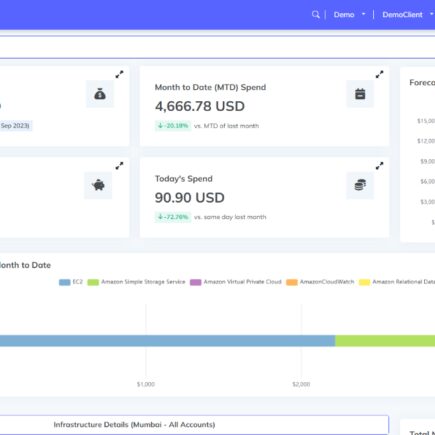
Task: Expand the Today's Spend card
Action: pos(379,166)
